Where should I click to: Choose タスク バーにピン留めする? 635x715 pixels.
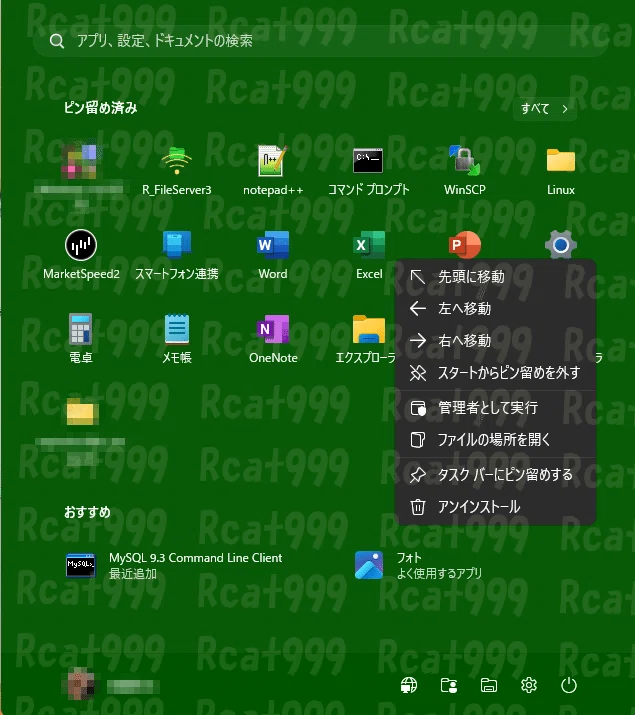click(x=496, y=475)
